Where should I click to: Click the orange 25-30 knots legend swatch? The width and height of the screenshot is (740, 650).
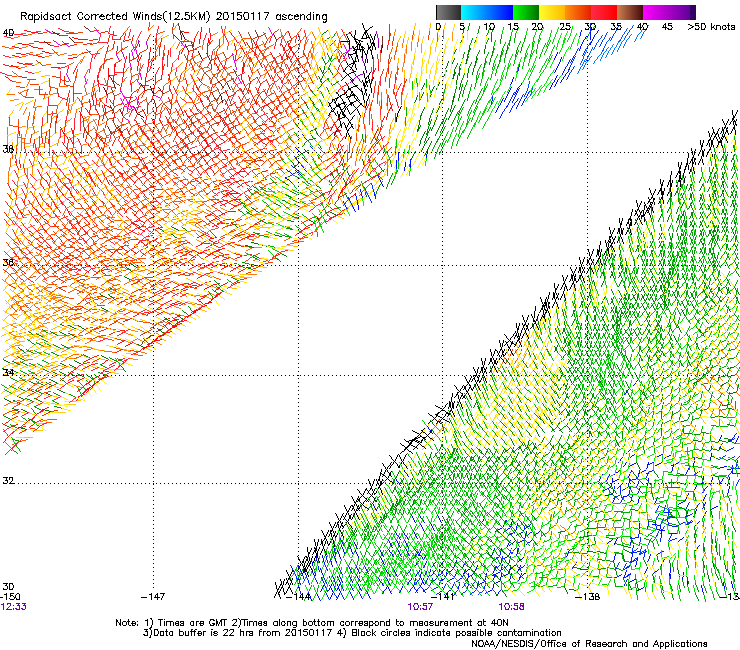pyautogui.click(x=578, y=12)
